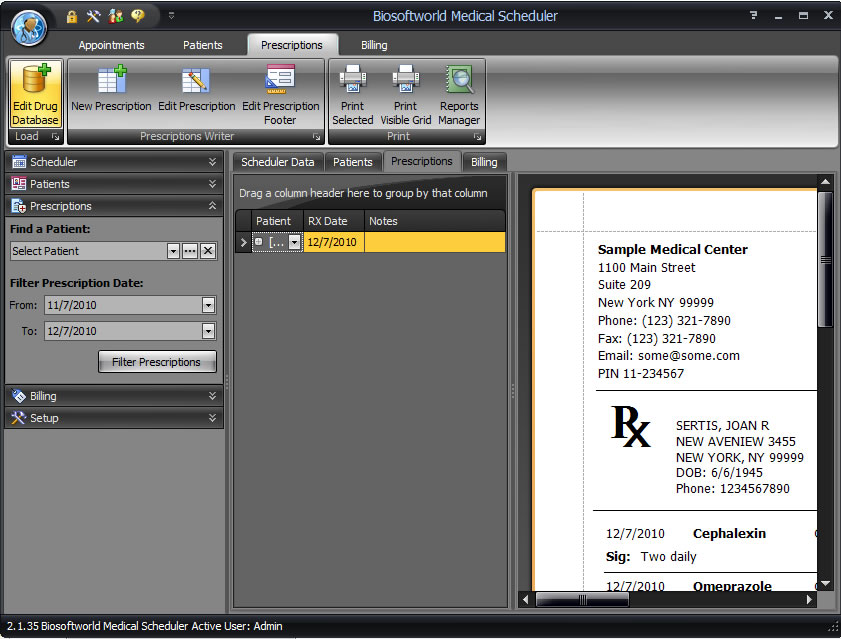Expand the Billing sidebar panel

[x=114, y=396]
